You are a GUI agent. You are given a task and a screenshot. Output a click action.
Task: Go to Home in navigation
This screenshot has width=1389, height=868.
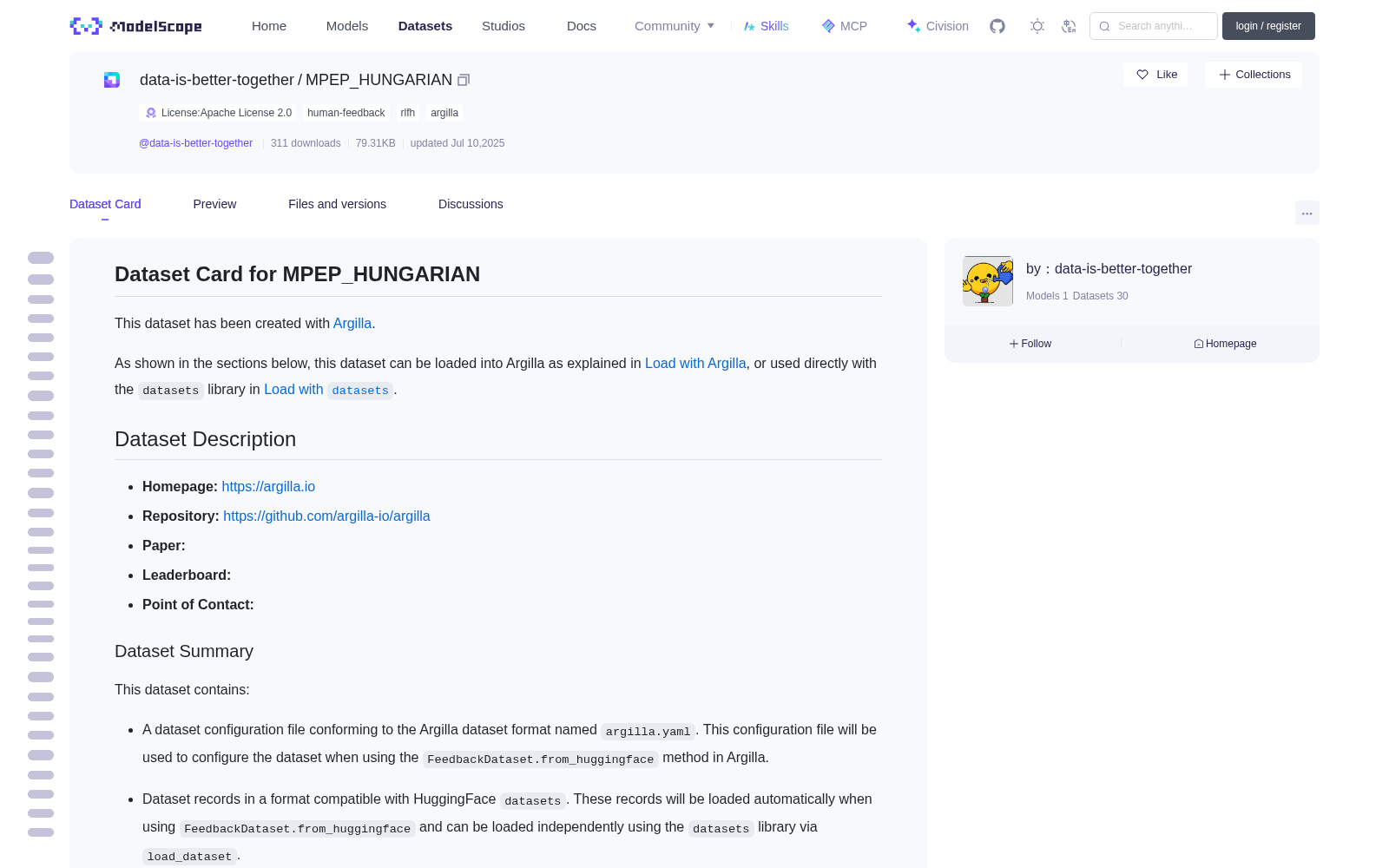[x=269, y=26]
